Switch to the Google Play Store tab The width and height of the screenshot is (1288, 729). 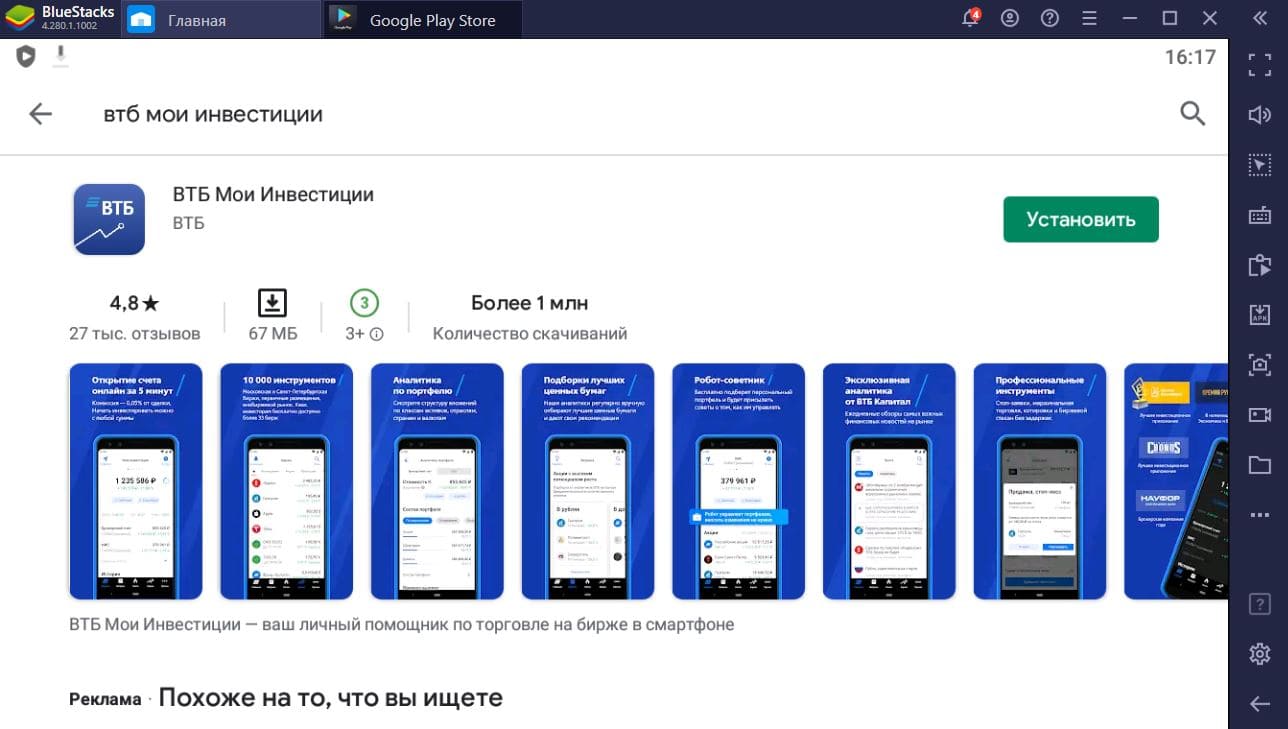424,19
